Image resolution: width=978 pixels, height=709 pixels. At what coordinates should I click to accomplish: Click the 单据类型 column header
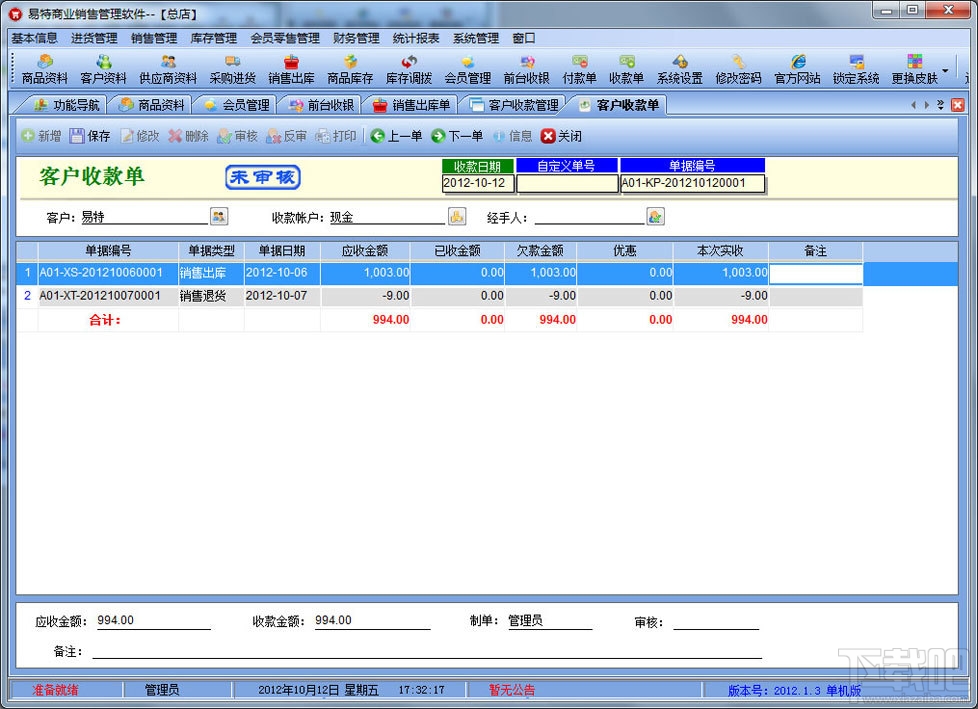(211, 251)
